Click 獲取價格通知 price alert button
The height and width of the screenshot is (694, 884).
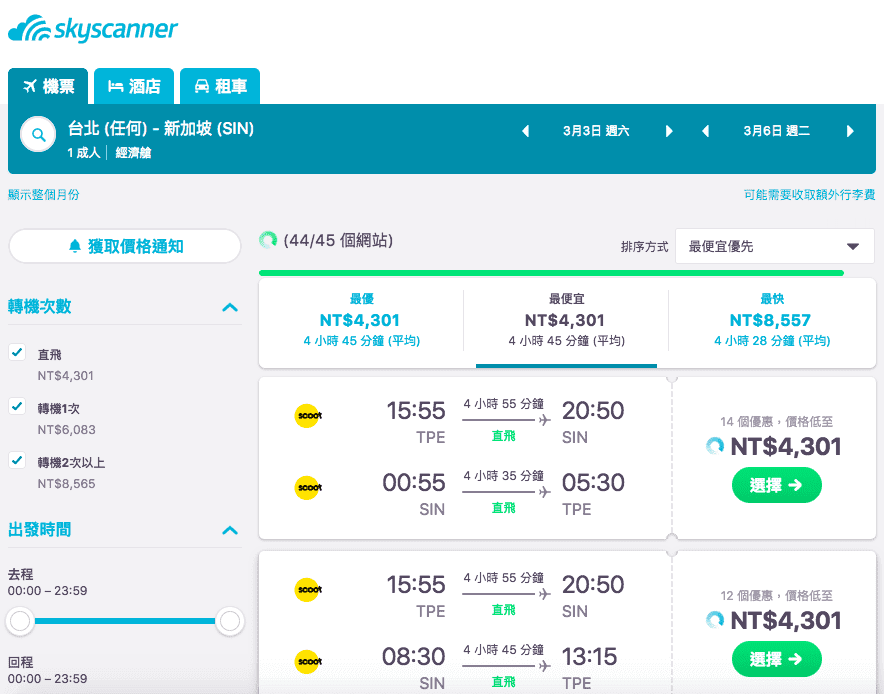tap(125, 246)
